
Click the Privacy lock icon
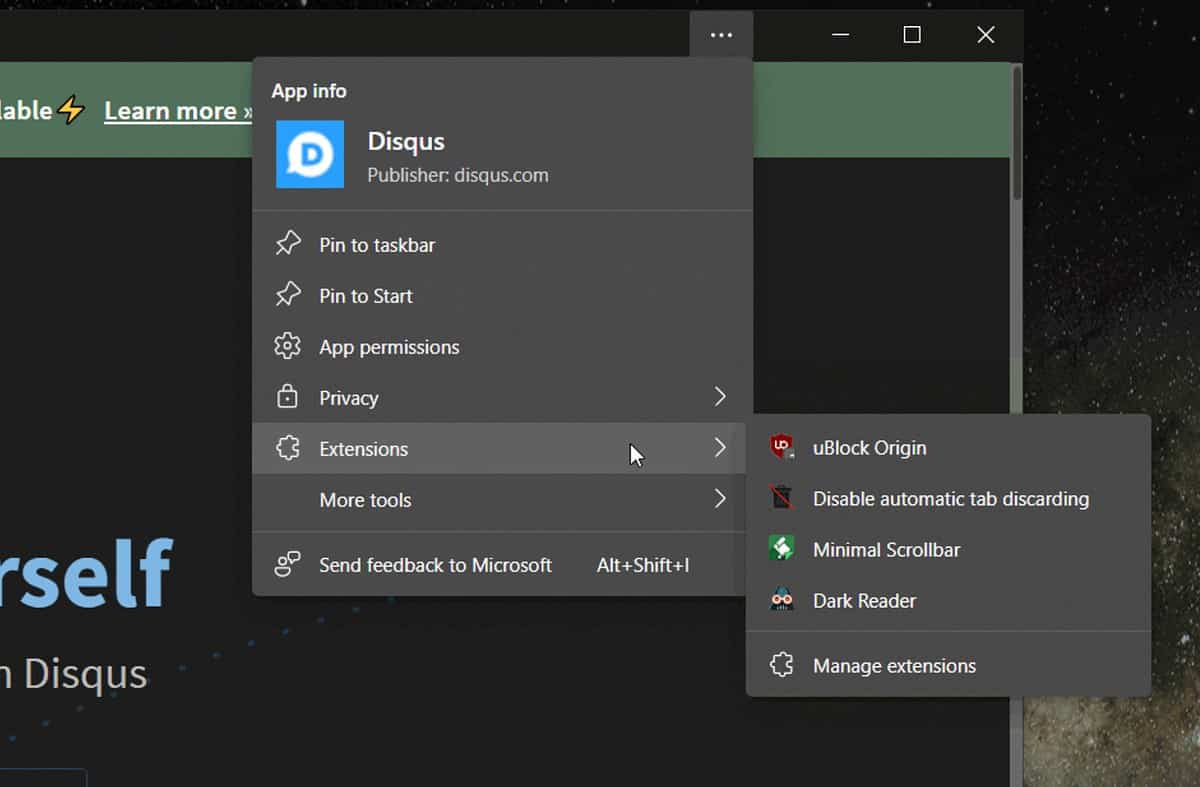pos(288,397)
